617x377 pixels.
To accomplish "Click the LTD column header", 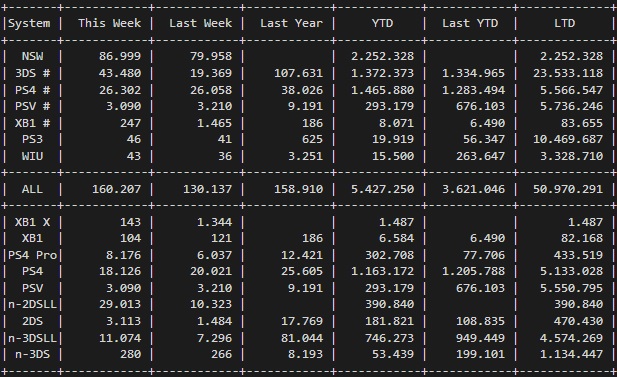I will [564, 23].
